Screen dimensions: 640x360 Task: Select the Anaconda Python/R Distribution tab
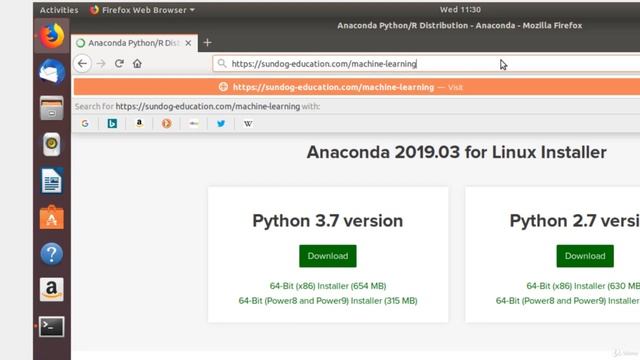(x=135, y=43)
